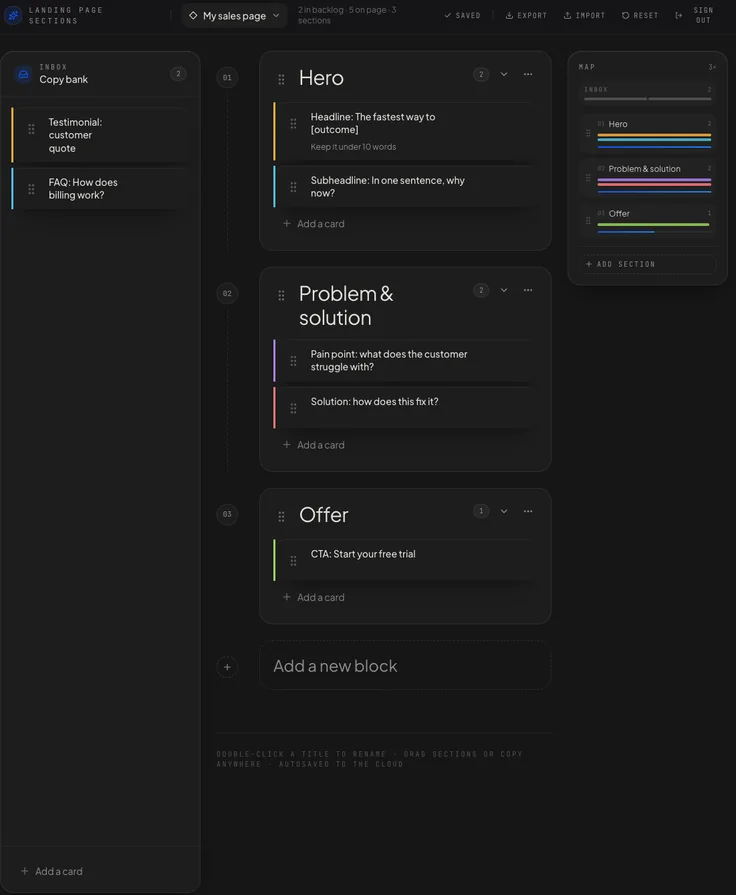Click the Copy bank inbox icon
Image resolution: width=736 pixels, height=895 pixels.
[23, 74]
